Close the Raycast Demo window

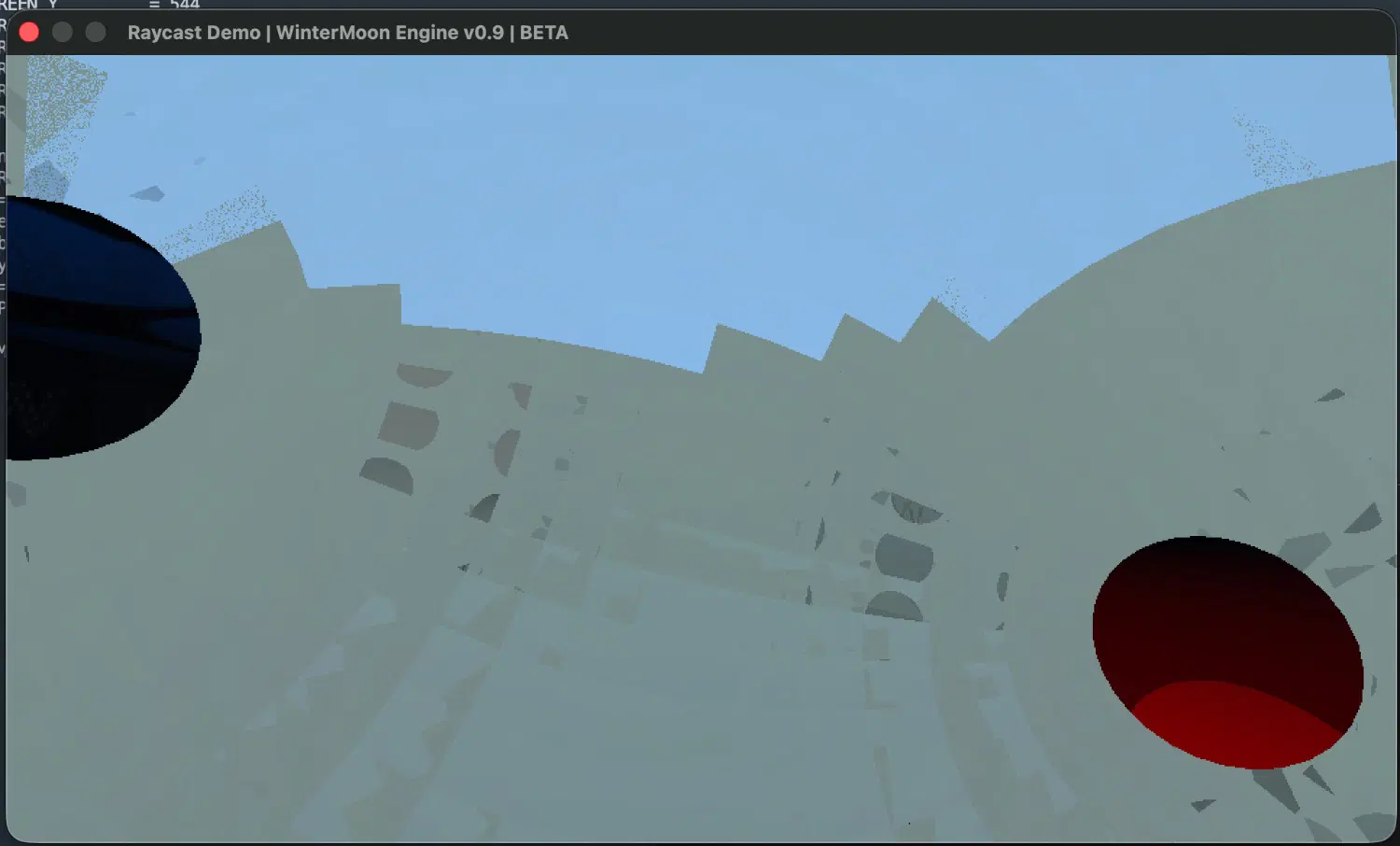click(x=29, y=33)
